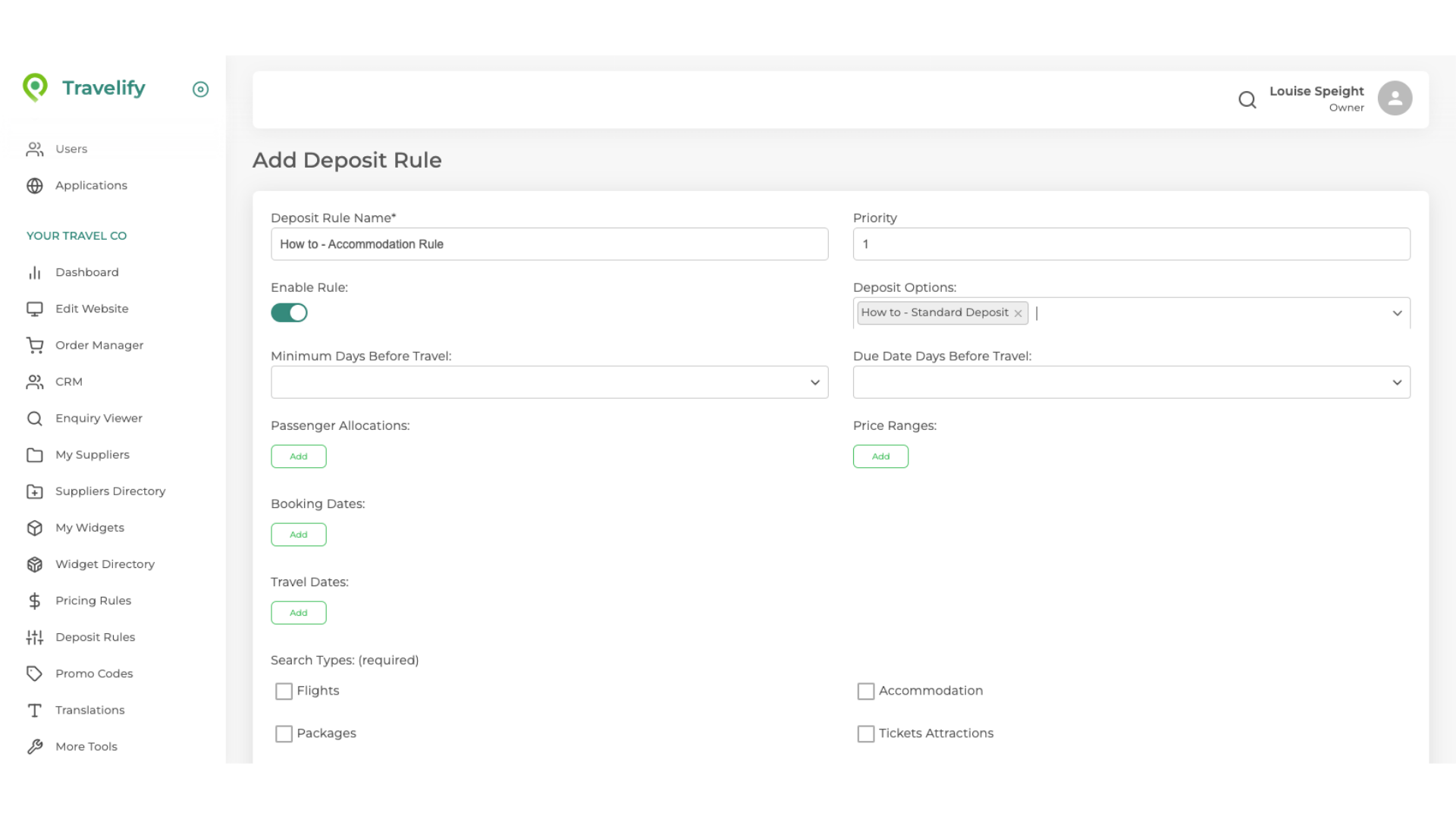Expand Minimum Days Before Travel dropdown

pos(814,382)
